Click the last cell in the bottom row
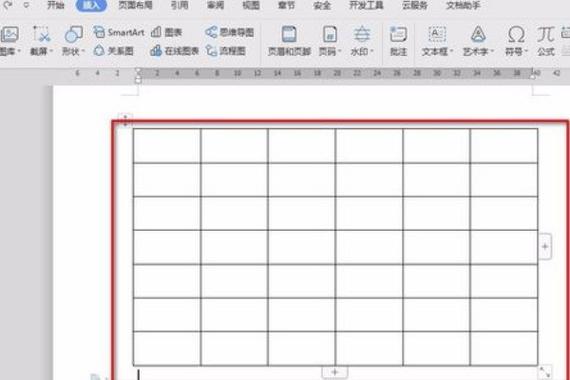This screenshot has height=380, width=570. 504,348
